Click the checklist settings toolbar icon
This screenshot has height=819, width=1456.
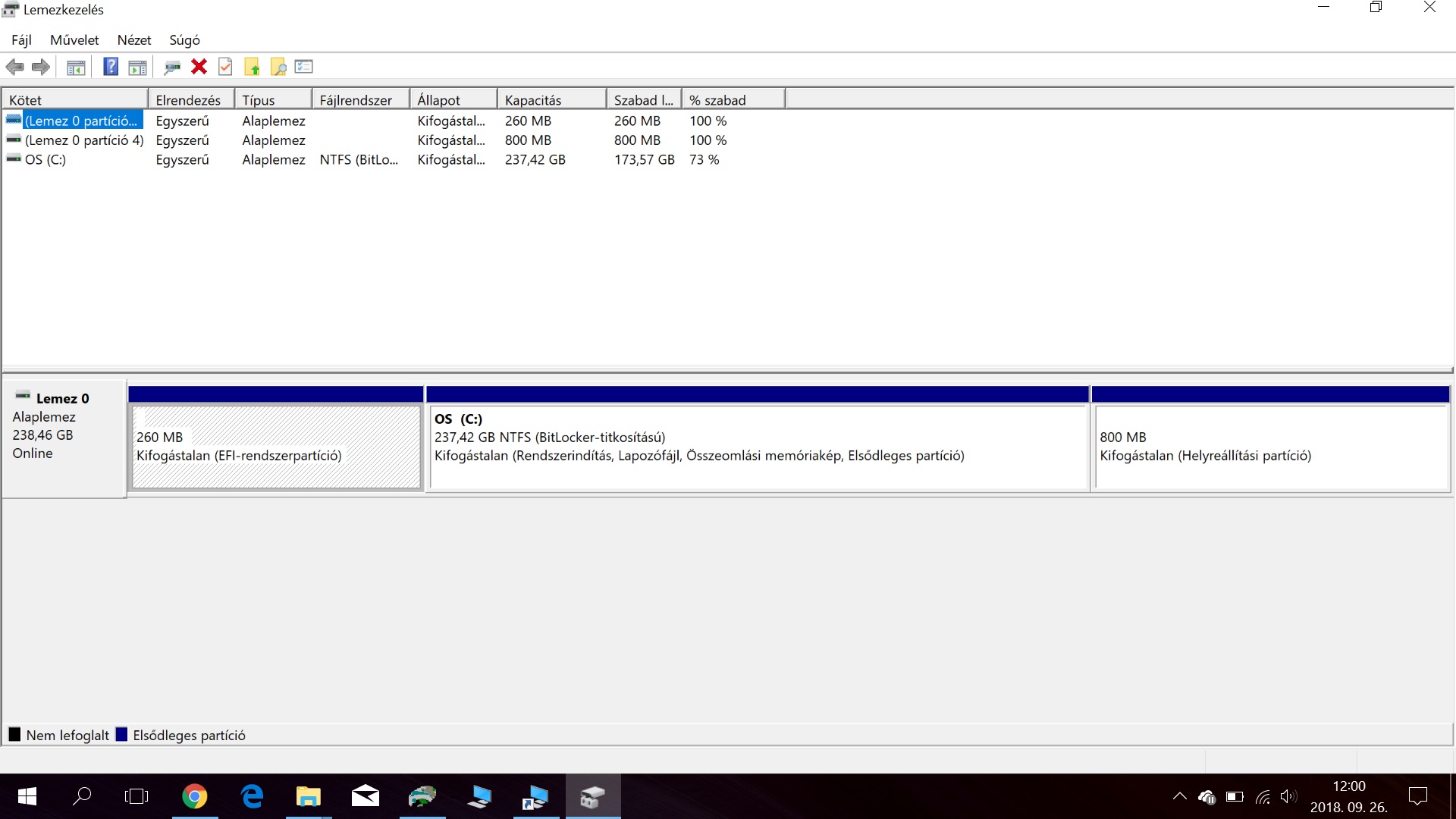(x=304, y=67)
